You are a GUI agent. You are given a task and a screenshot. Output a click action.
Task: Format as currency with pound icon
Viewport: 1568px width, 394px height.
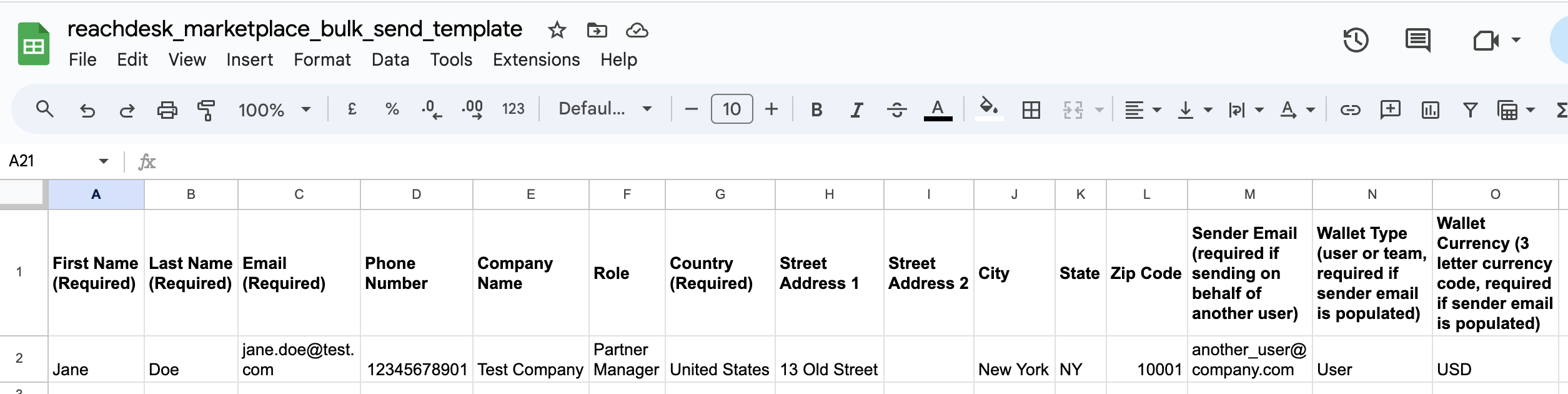pyautogui.click(x=352, y=109)
